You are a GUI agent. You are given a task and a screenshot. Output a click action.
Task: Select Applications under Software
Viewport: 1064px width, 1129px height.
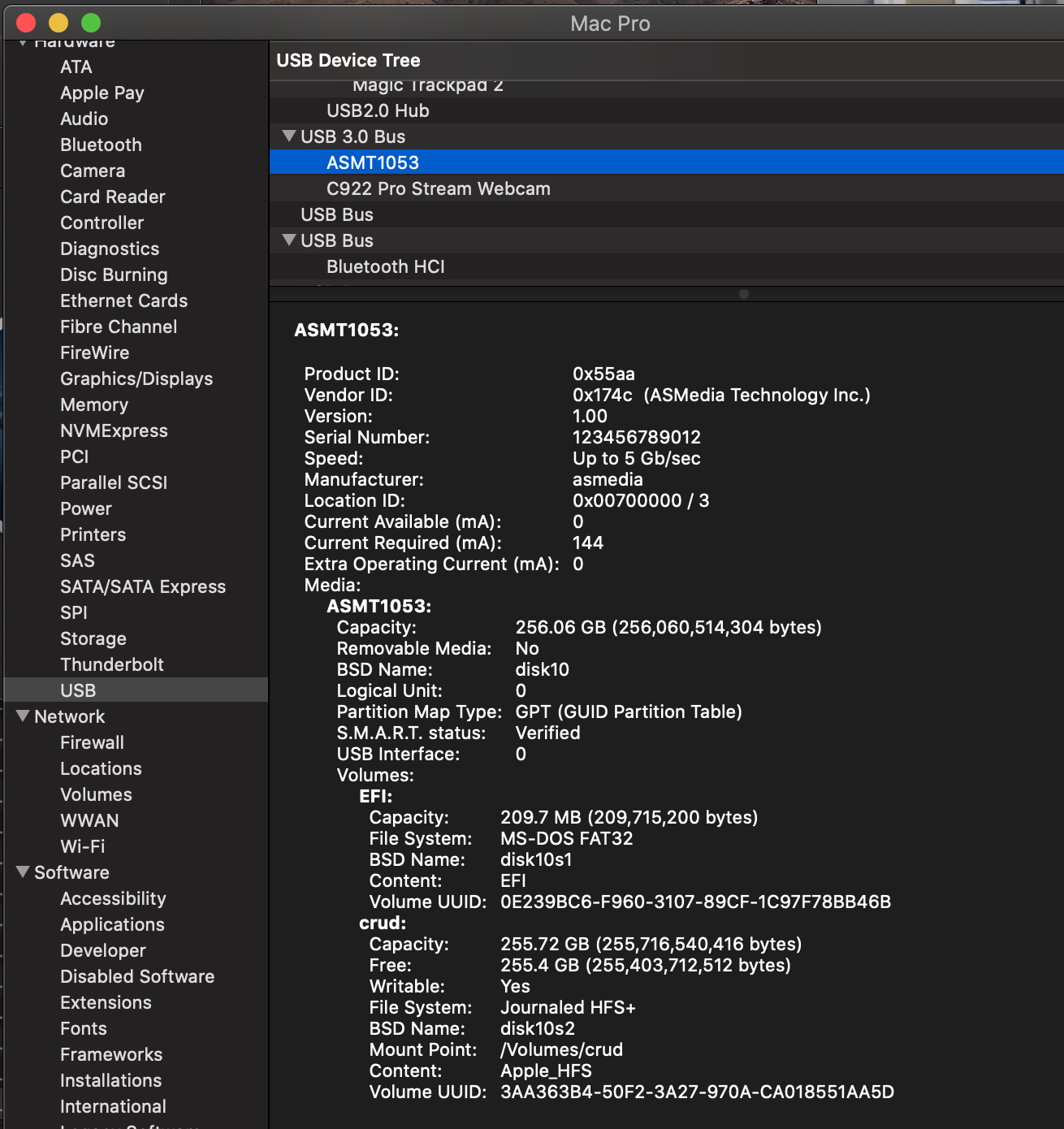click(113, 924)
